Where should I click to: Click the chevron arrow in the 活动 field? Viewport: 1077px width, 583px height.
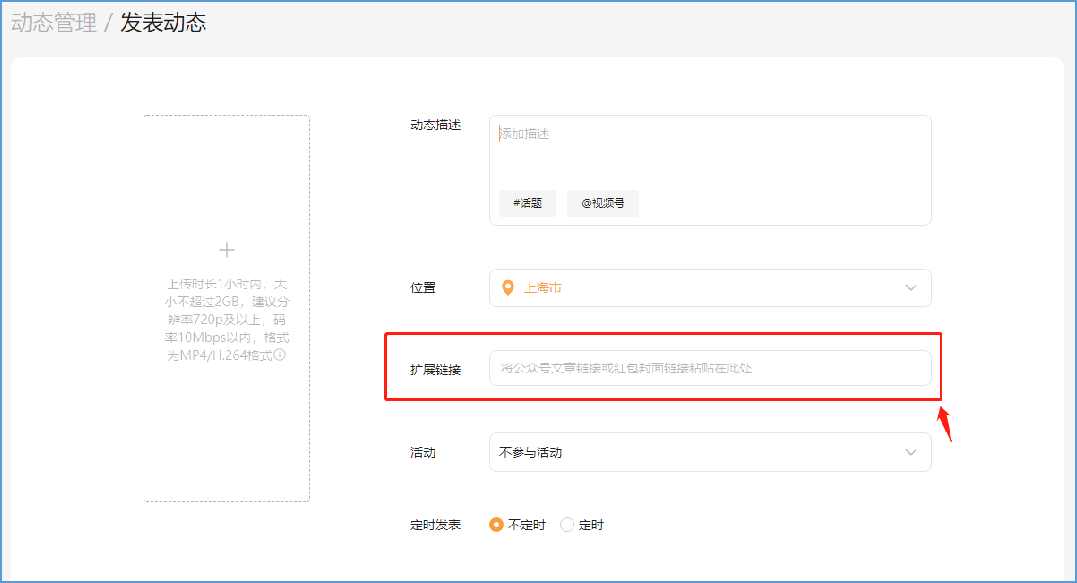coord(910,452)
